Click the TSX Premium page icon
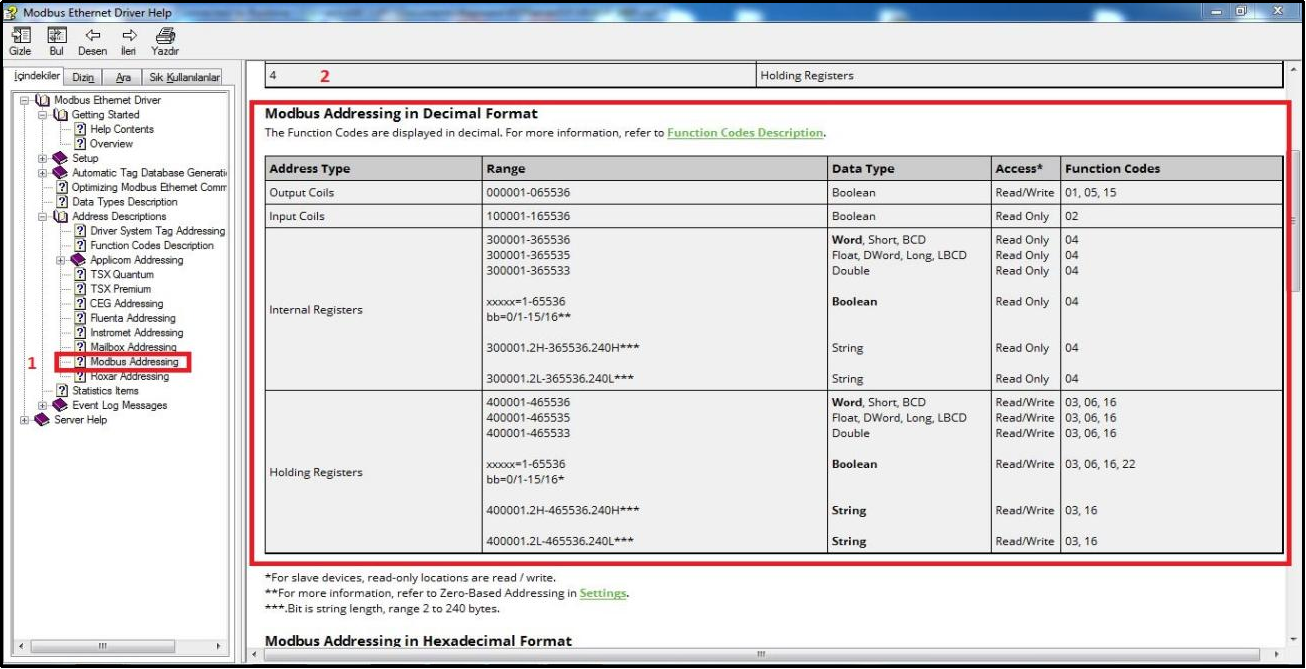 click(x=81, y=289)
